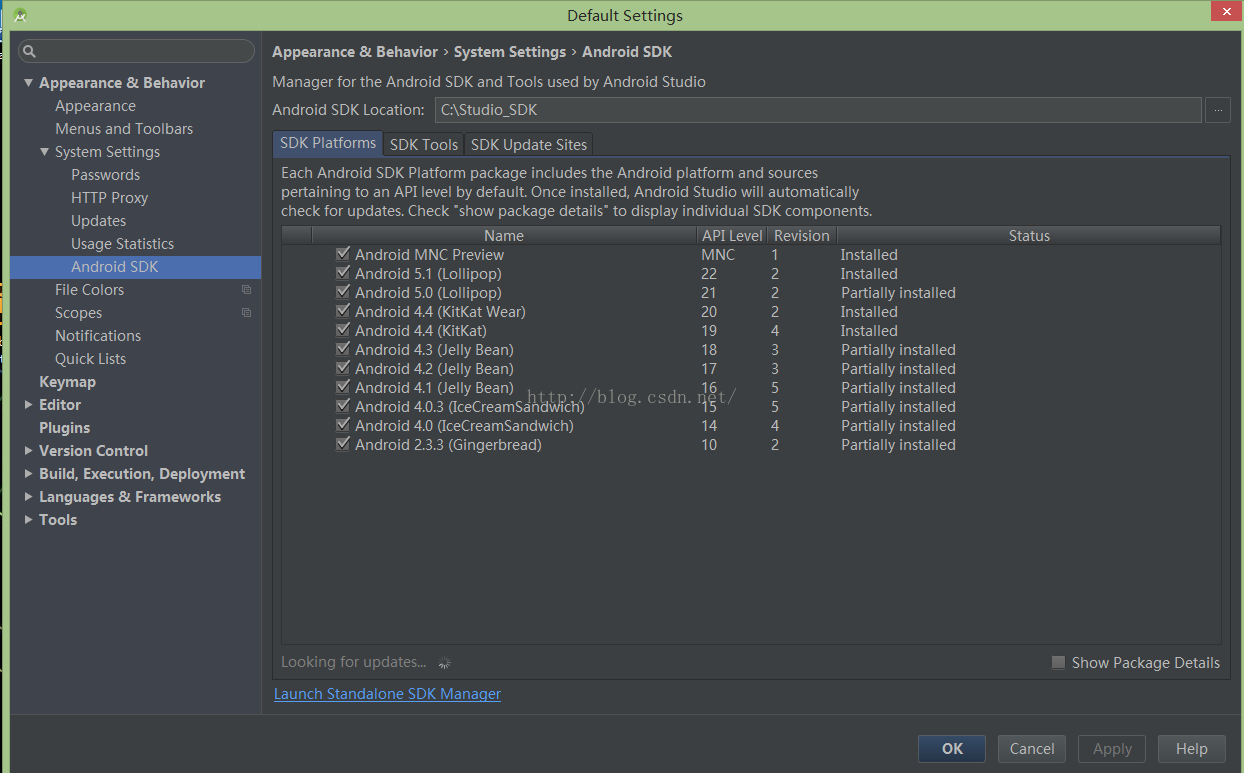Image resolution: width=1244 pixels, height=773 pixels.
Task: Click the Help button
Action: [x=1192, y=748]
